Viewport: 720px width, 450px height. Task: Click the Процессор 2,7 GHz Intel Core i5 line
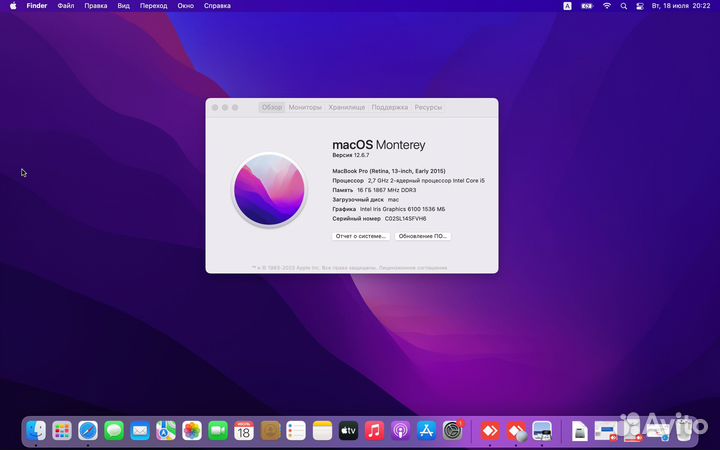tap(408, 180)
